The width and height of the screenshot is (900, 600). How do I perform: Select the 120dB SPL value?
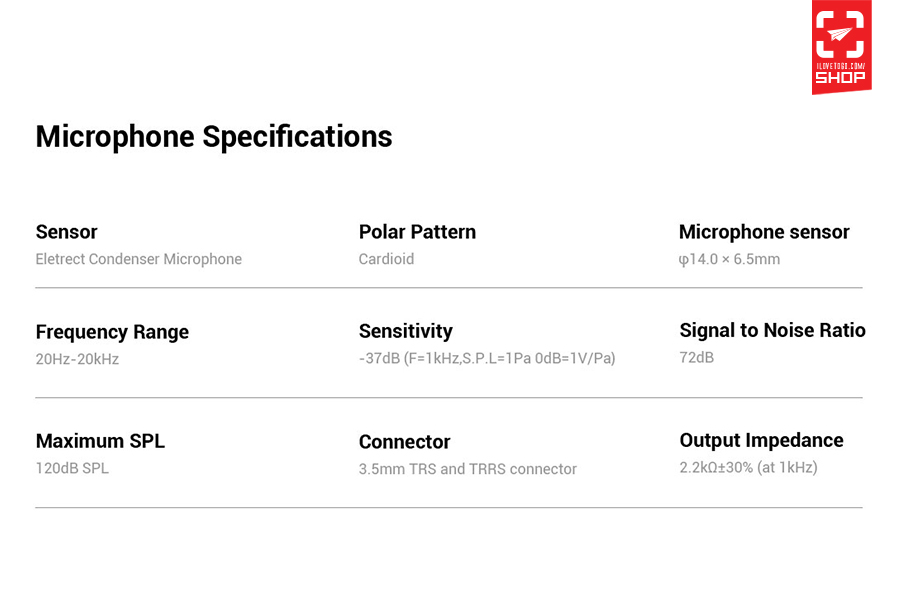click(x=72, y=468)
